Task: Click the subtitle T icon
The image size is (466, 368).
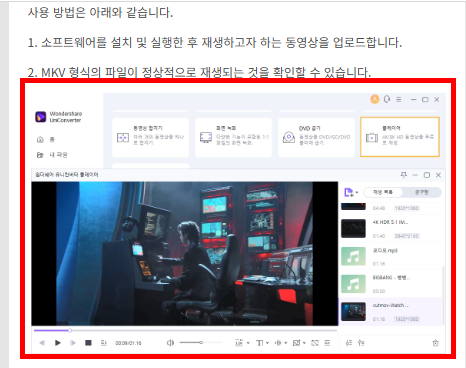Action: tap(260, 343)
